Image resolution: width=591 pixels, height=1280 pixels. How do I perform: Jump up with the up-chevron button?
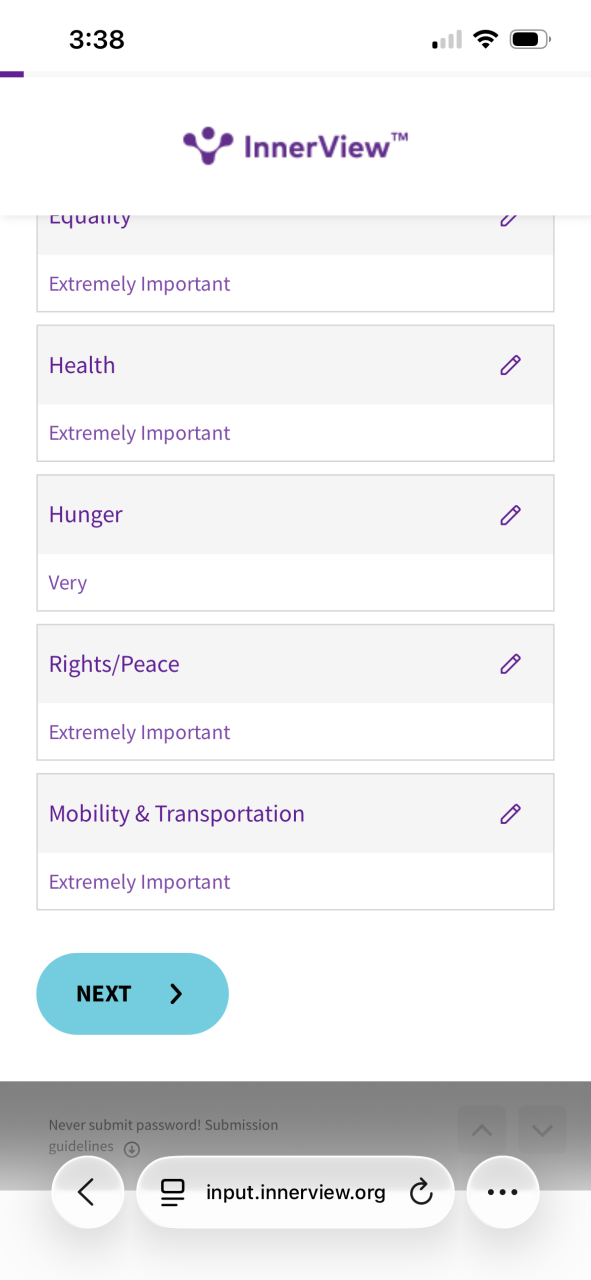point(482,1130)
